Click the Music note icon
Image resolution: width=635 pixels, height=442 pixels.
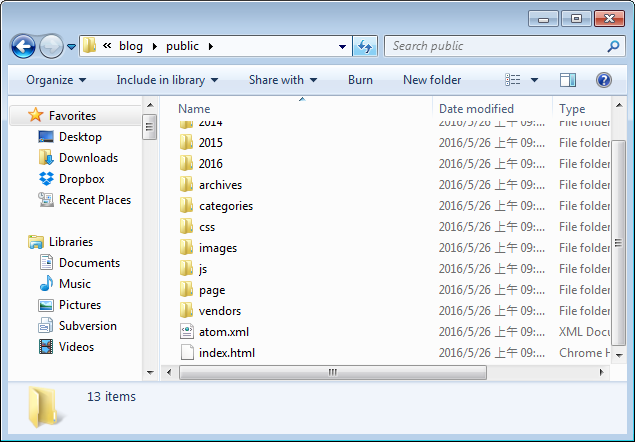(46, 283)
